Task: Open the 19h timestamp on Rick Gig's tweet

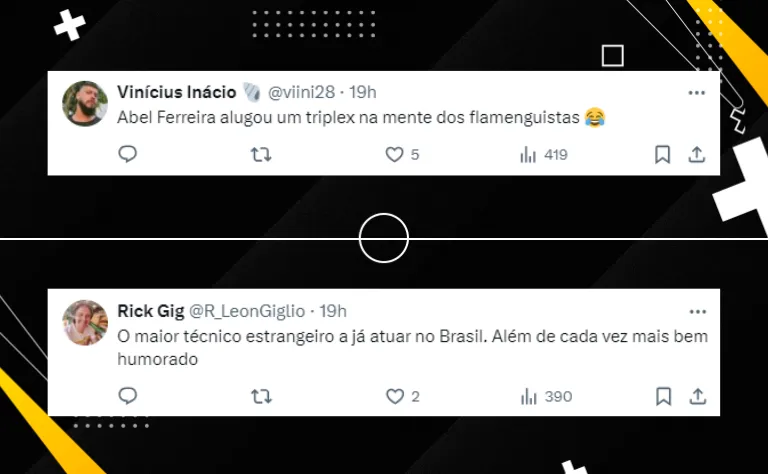Action: (x=333, y=311)
